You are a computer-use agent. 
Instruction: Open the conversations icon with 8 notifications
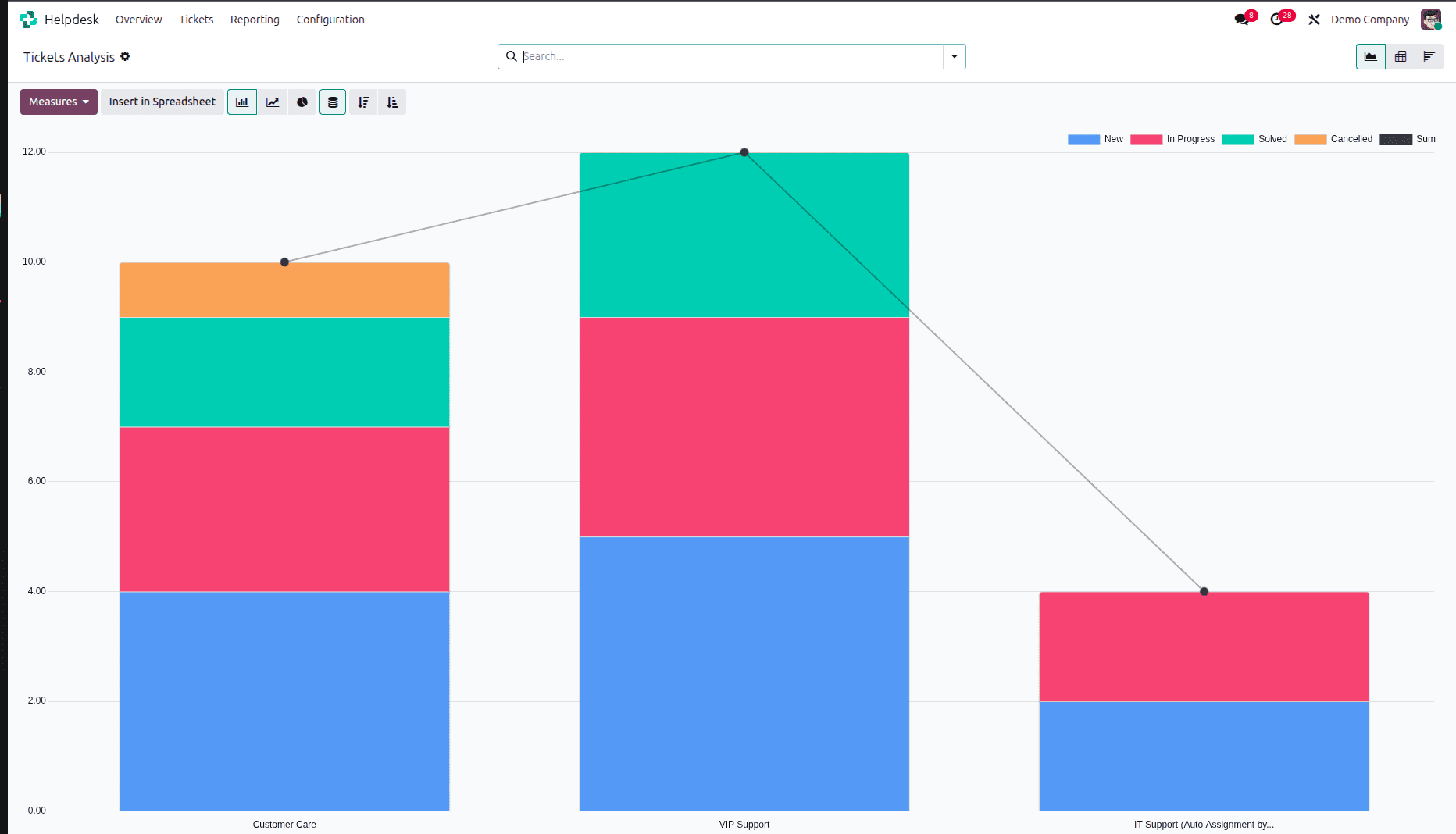click(x=1243, y=19)
